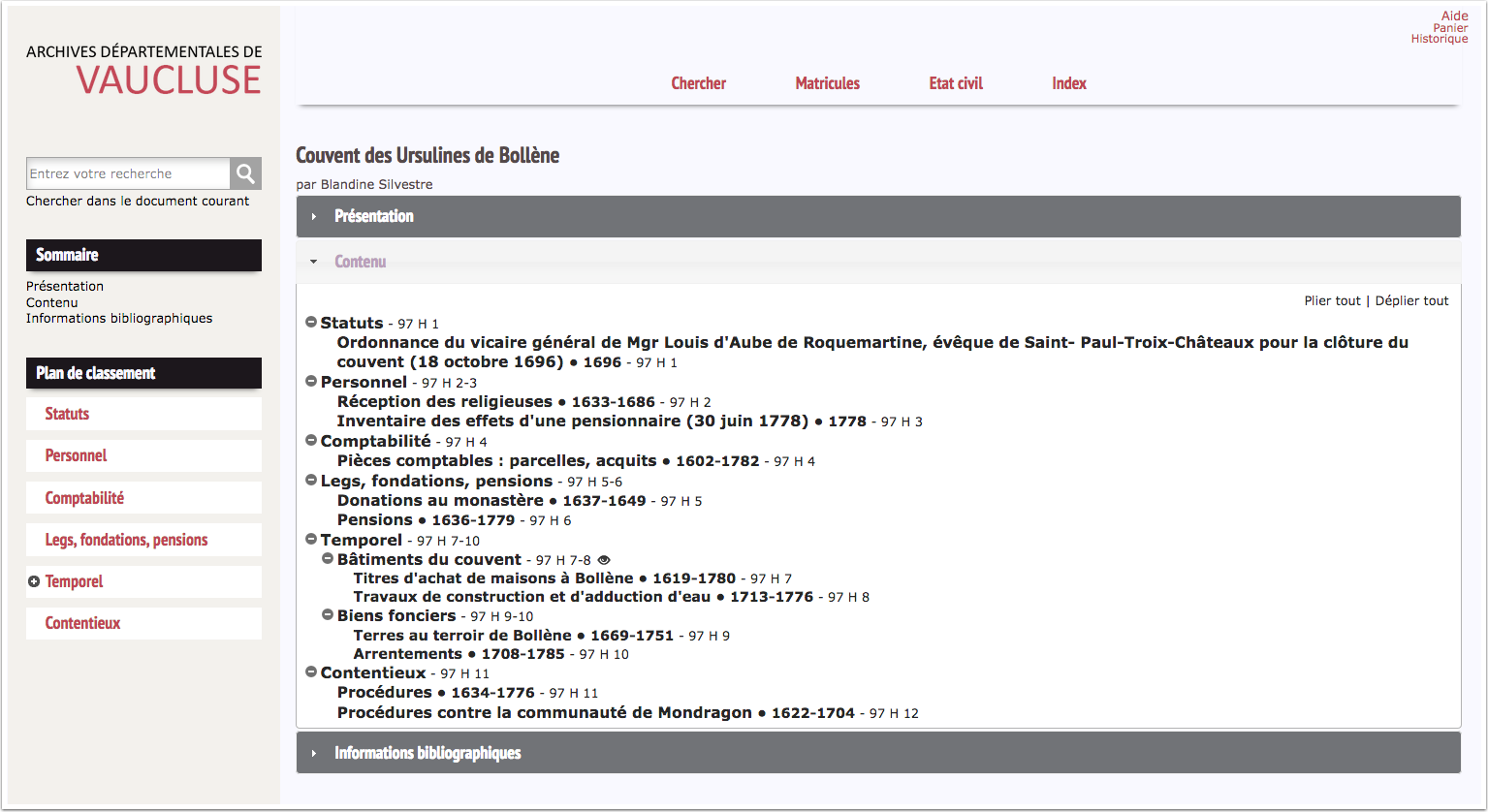Collapse the Personnel minus icon
Screen dimensions: 1488x812
point(311,382)
